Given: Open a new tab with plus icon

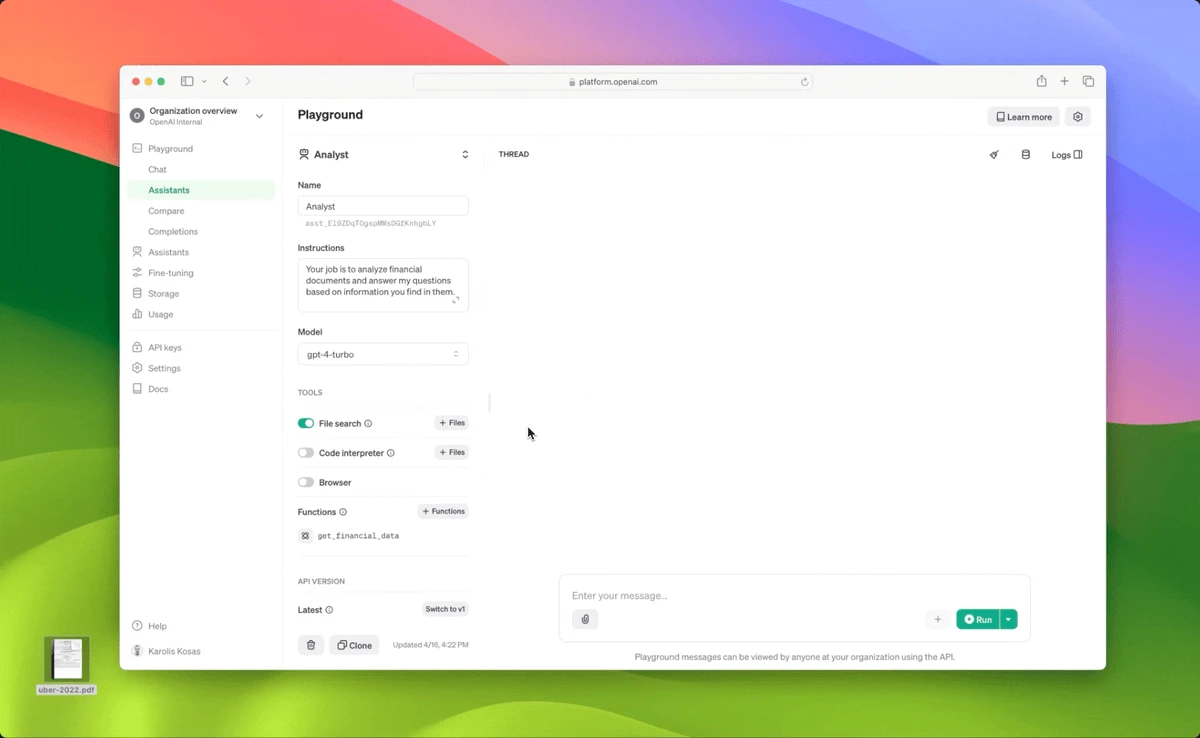Looking at the screenshot, I should pos(1065,81).
